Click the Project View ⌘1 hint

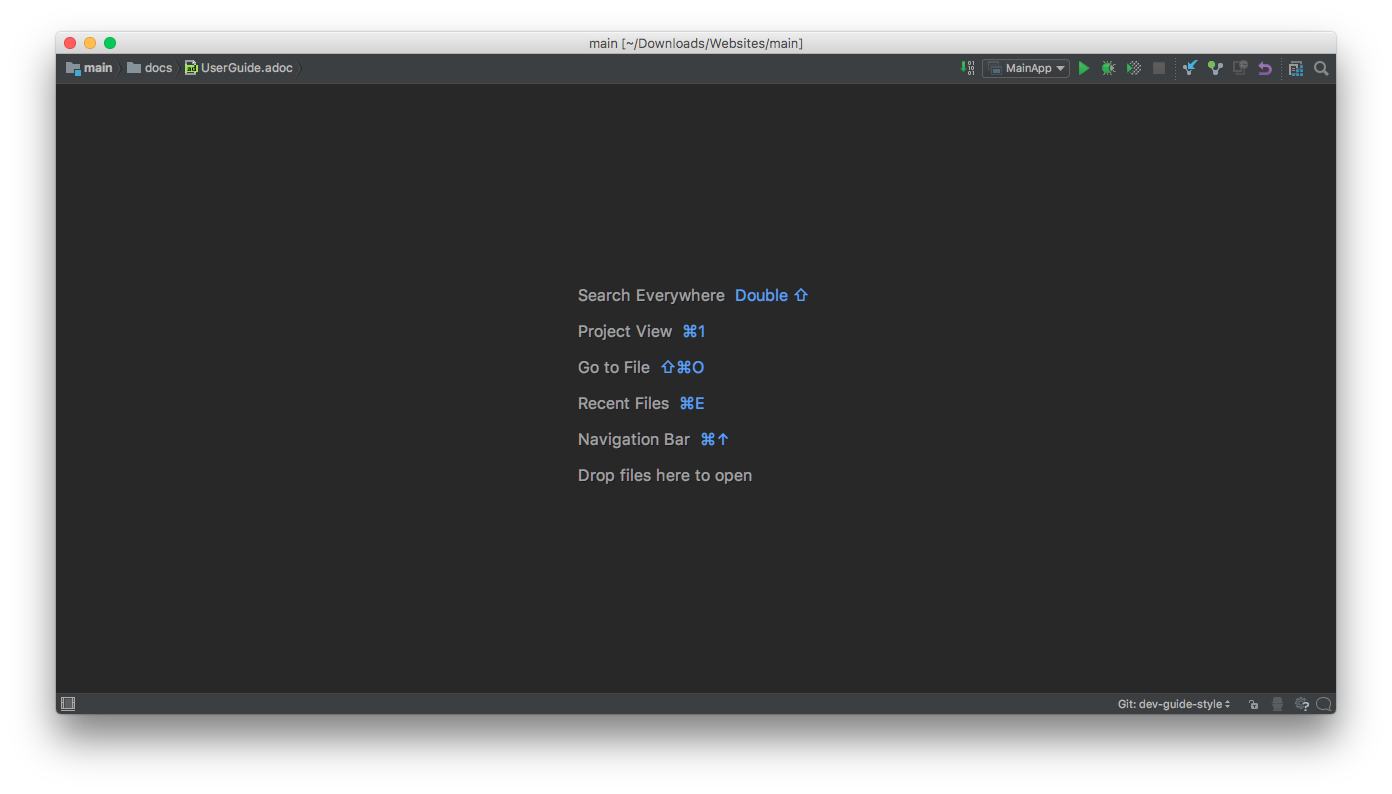click(642, 331)
